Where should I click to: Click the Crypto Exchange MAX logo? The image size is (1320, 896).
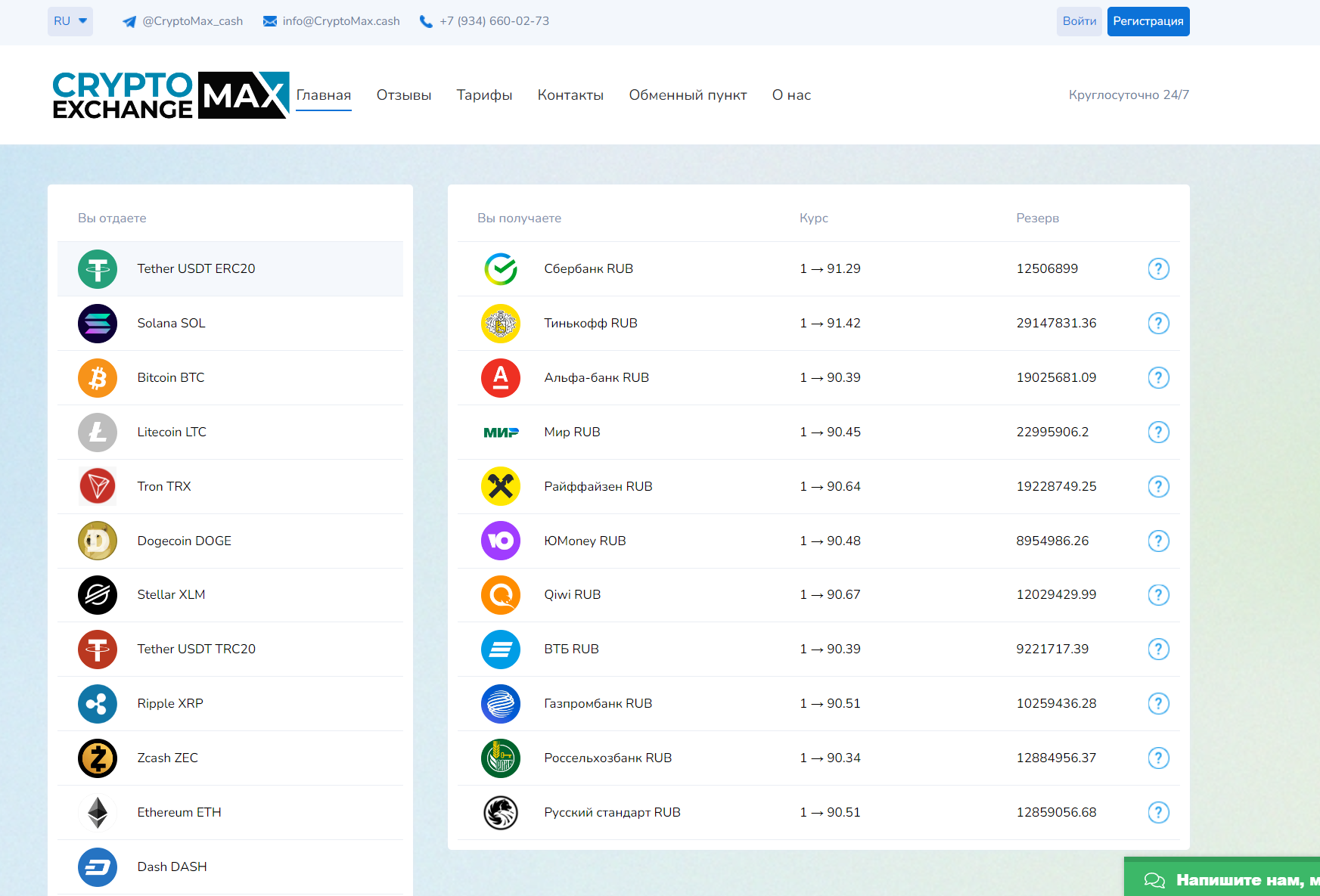pyautogui.click(x=171, y=95)
